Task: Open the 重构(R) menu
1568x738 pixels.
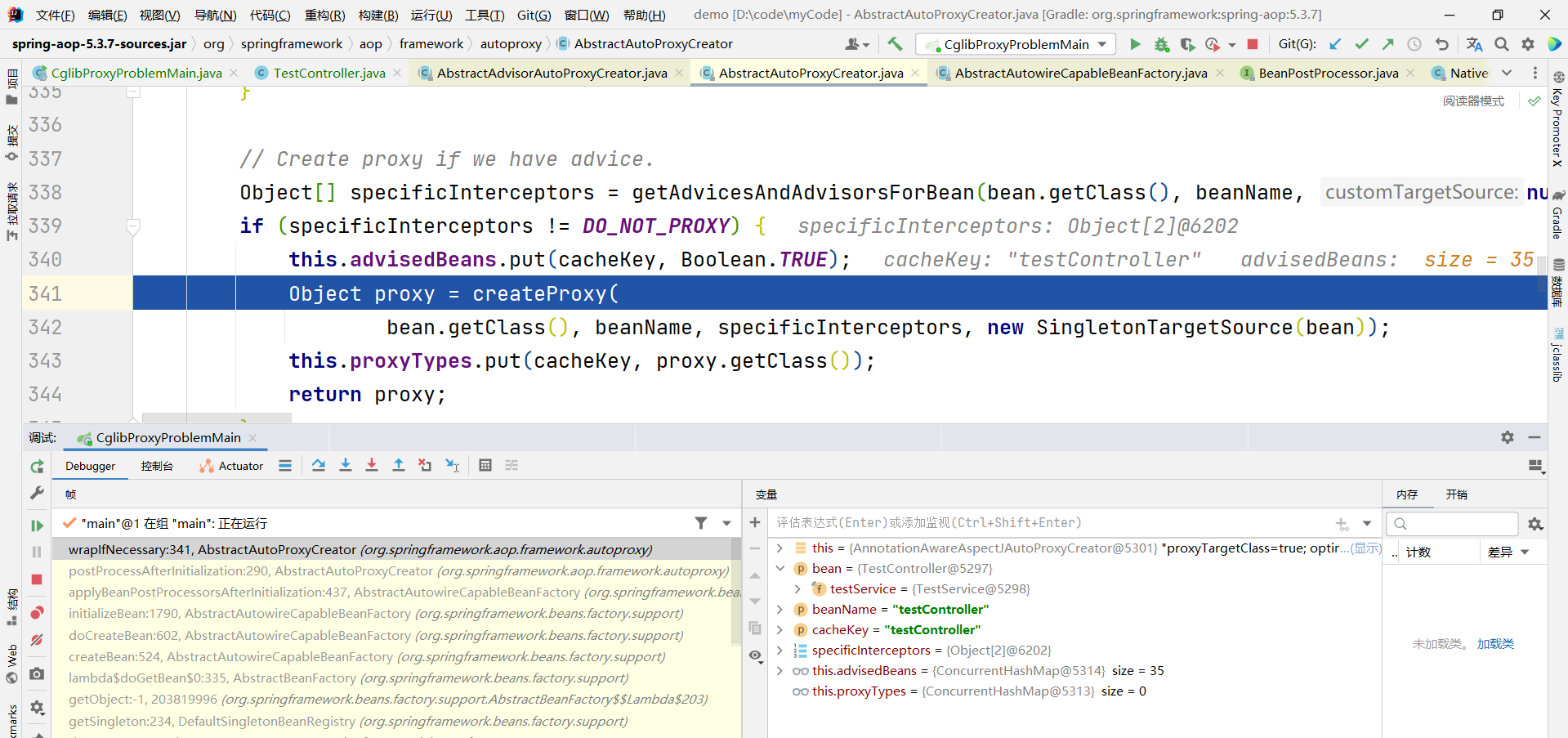Action: 324,15
